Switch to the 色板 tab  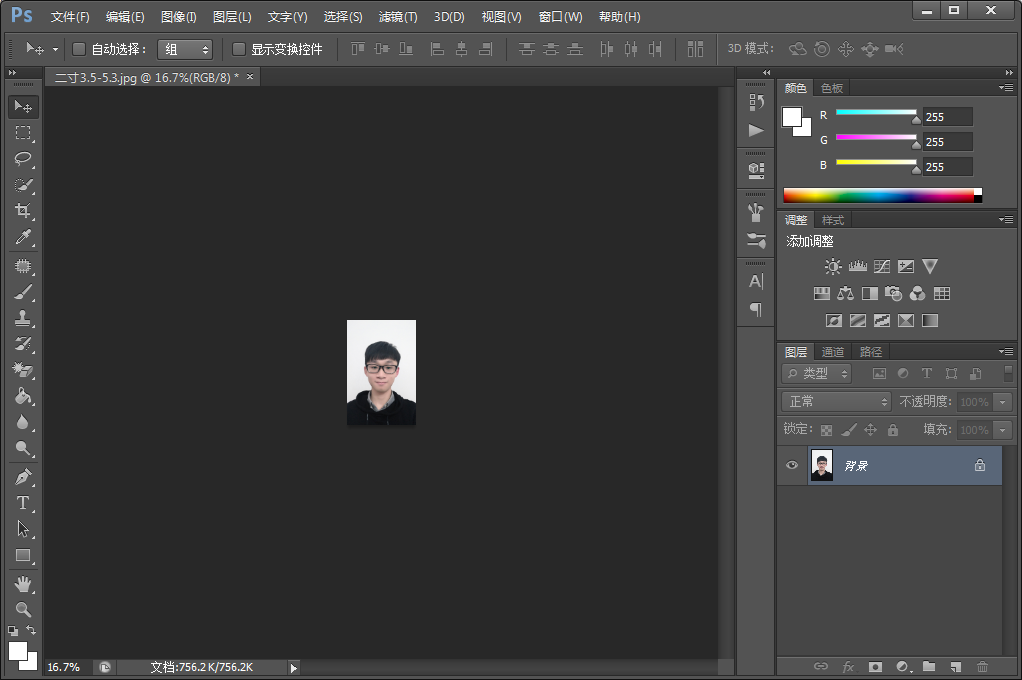[x=832, y=88]
